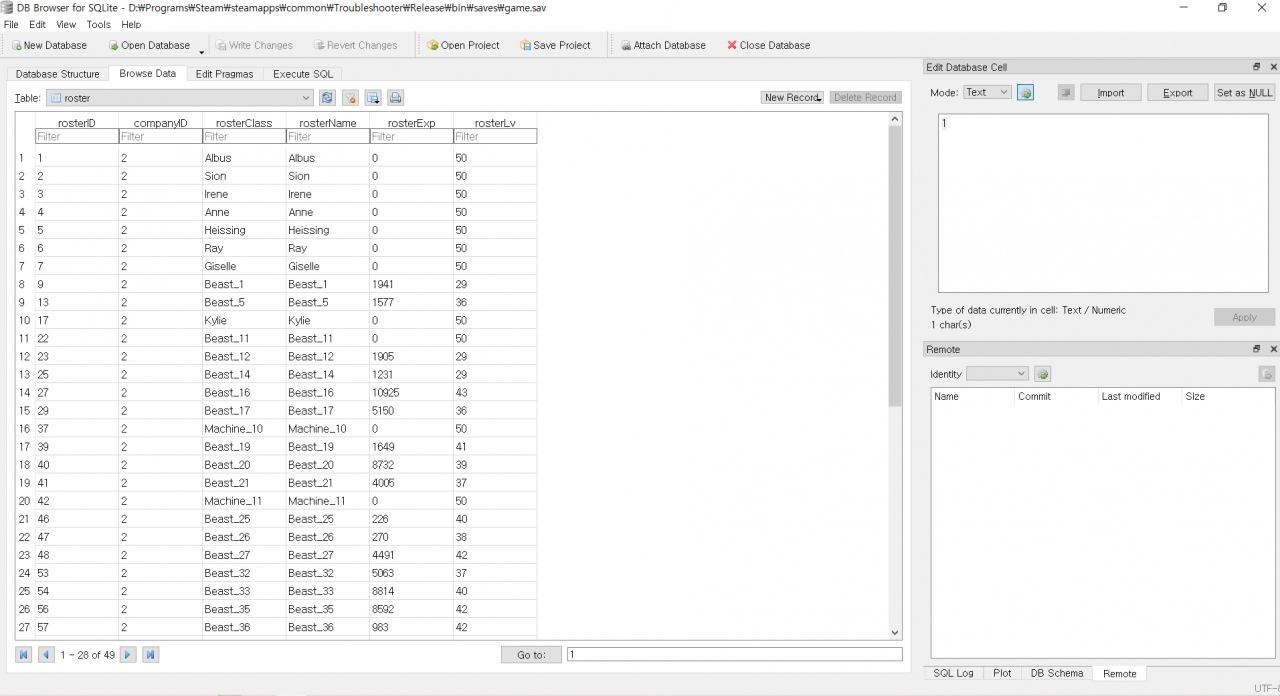This screenshot has height=696, width=1280.
Task: Switch to the Execute SQL tab
Action: (303, 74)
